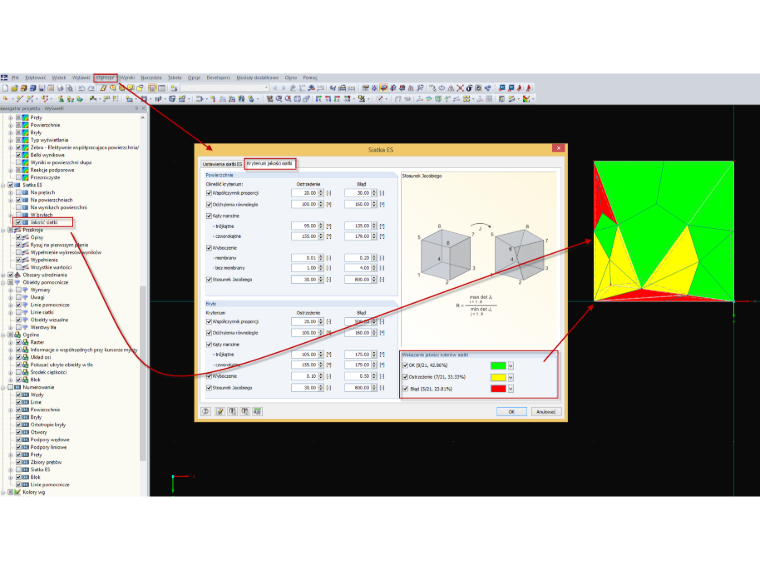Click the Save (floppy disk) toolbar icon
Screen dimensions: 760x570
[42, 88]
